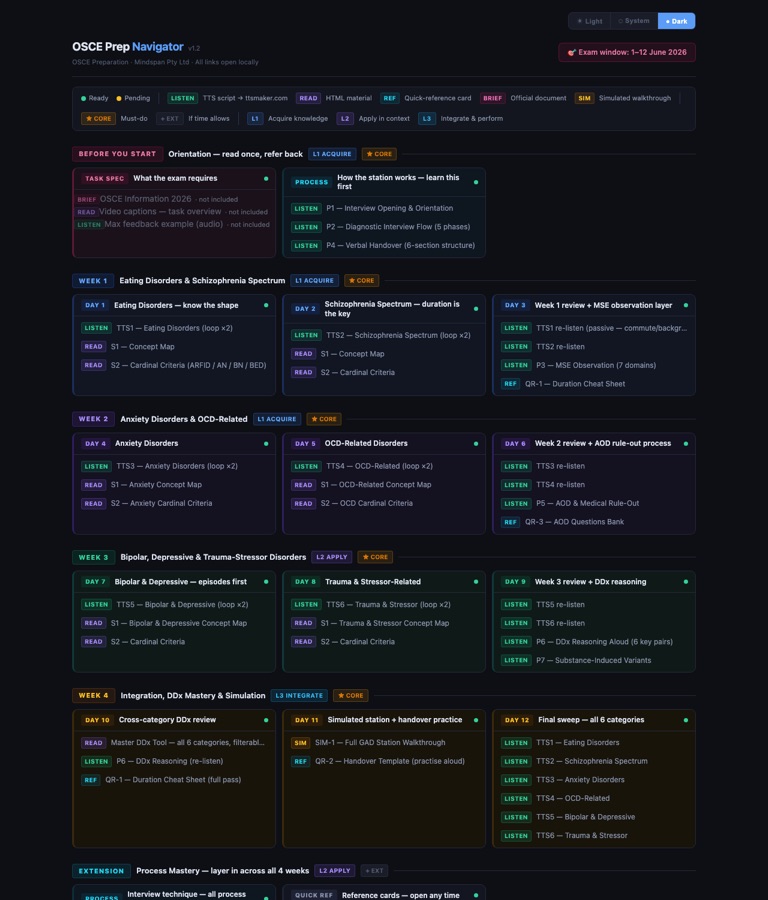This screenshot has width=768, height=900.
Task: Click the Exam window date badge
Action: pyautogui.click(x=627, y=52)
